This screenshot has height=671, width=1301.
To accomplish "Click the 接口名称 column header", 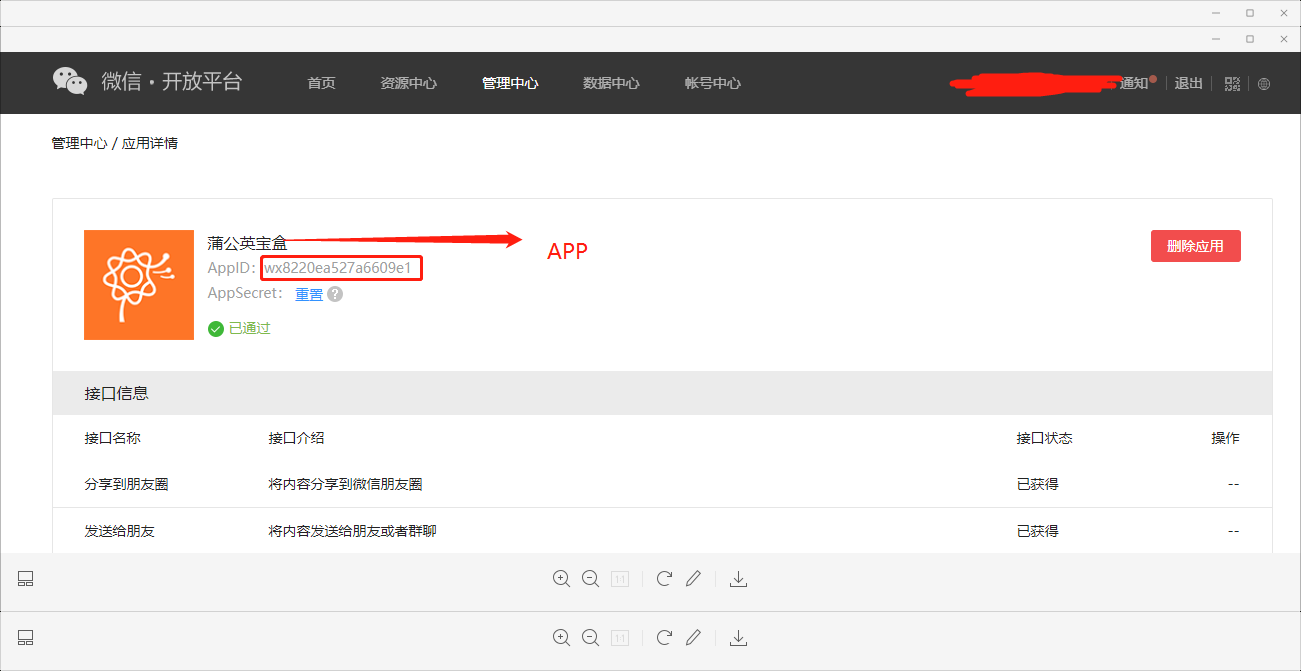I will 112,438.
